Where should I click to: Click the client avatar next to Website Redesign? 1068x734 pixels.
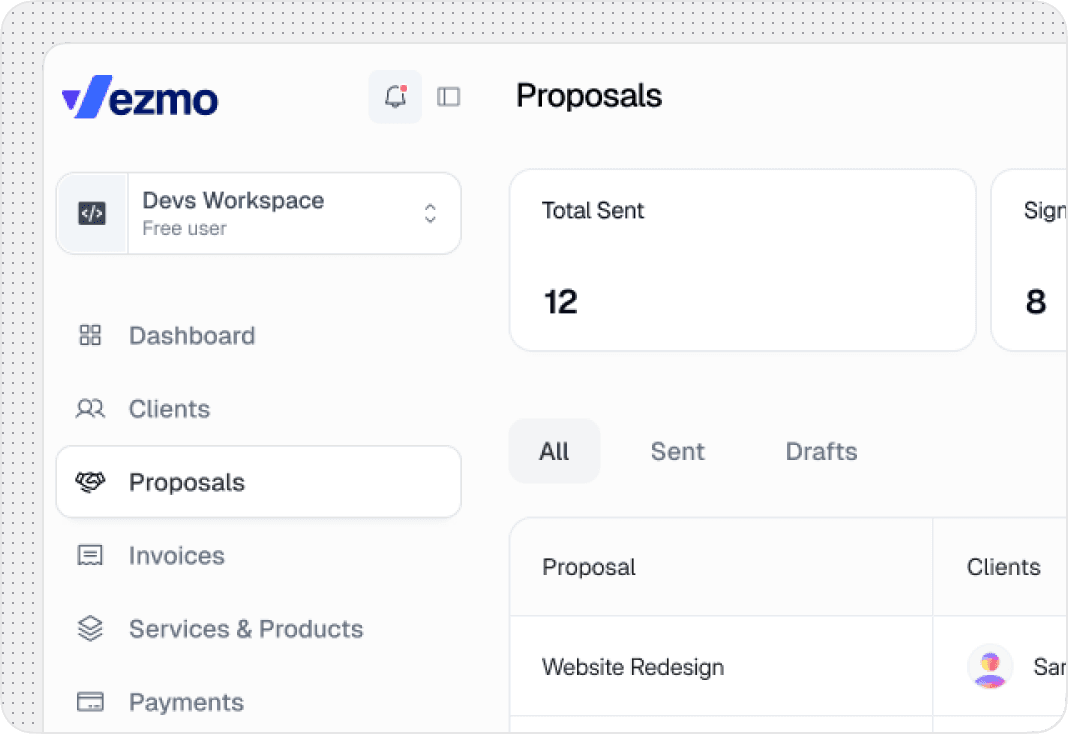(990, 667)
